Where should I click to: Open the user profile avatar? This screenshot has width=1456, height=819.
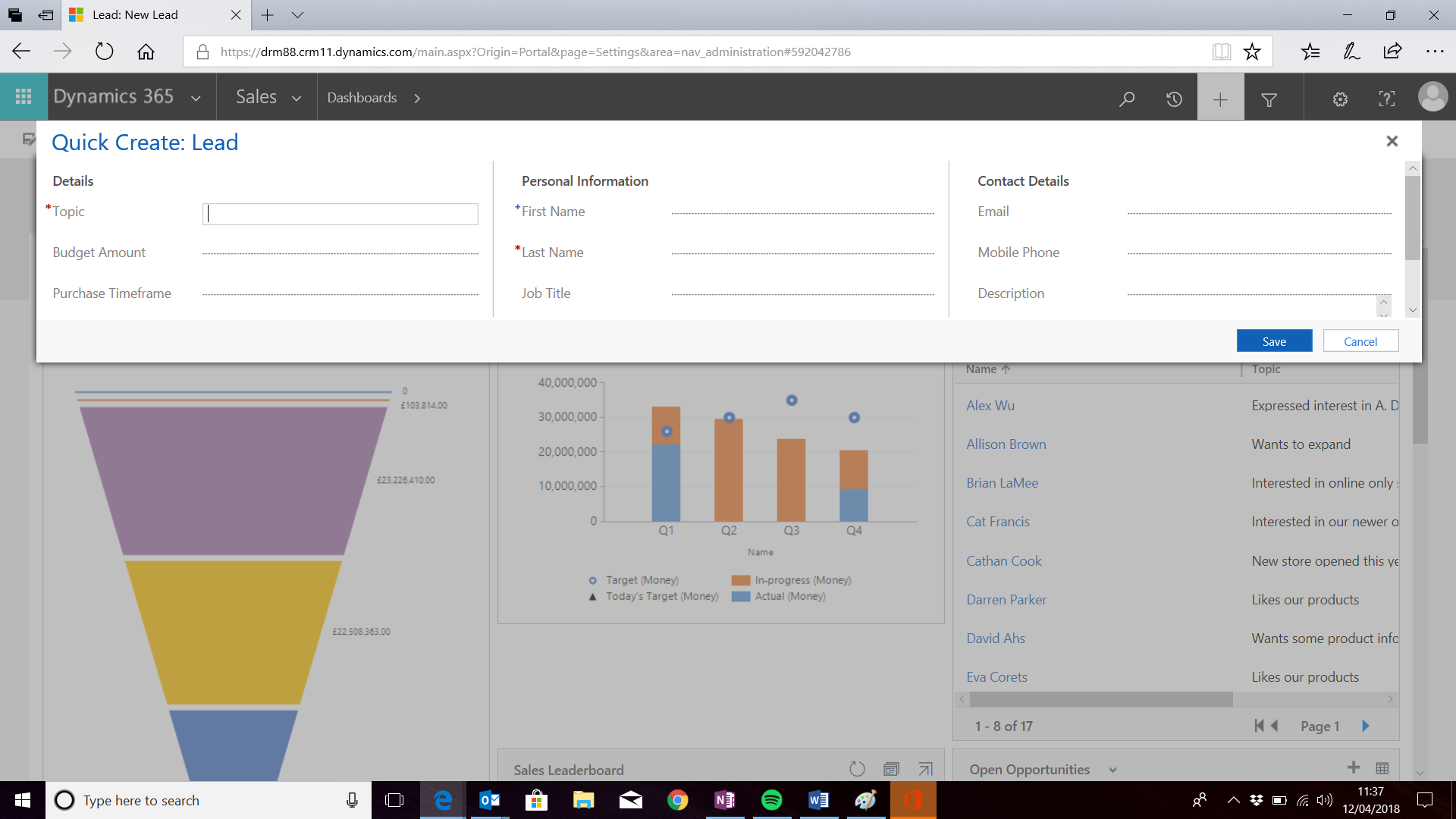[x=1432, y=97]
